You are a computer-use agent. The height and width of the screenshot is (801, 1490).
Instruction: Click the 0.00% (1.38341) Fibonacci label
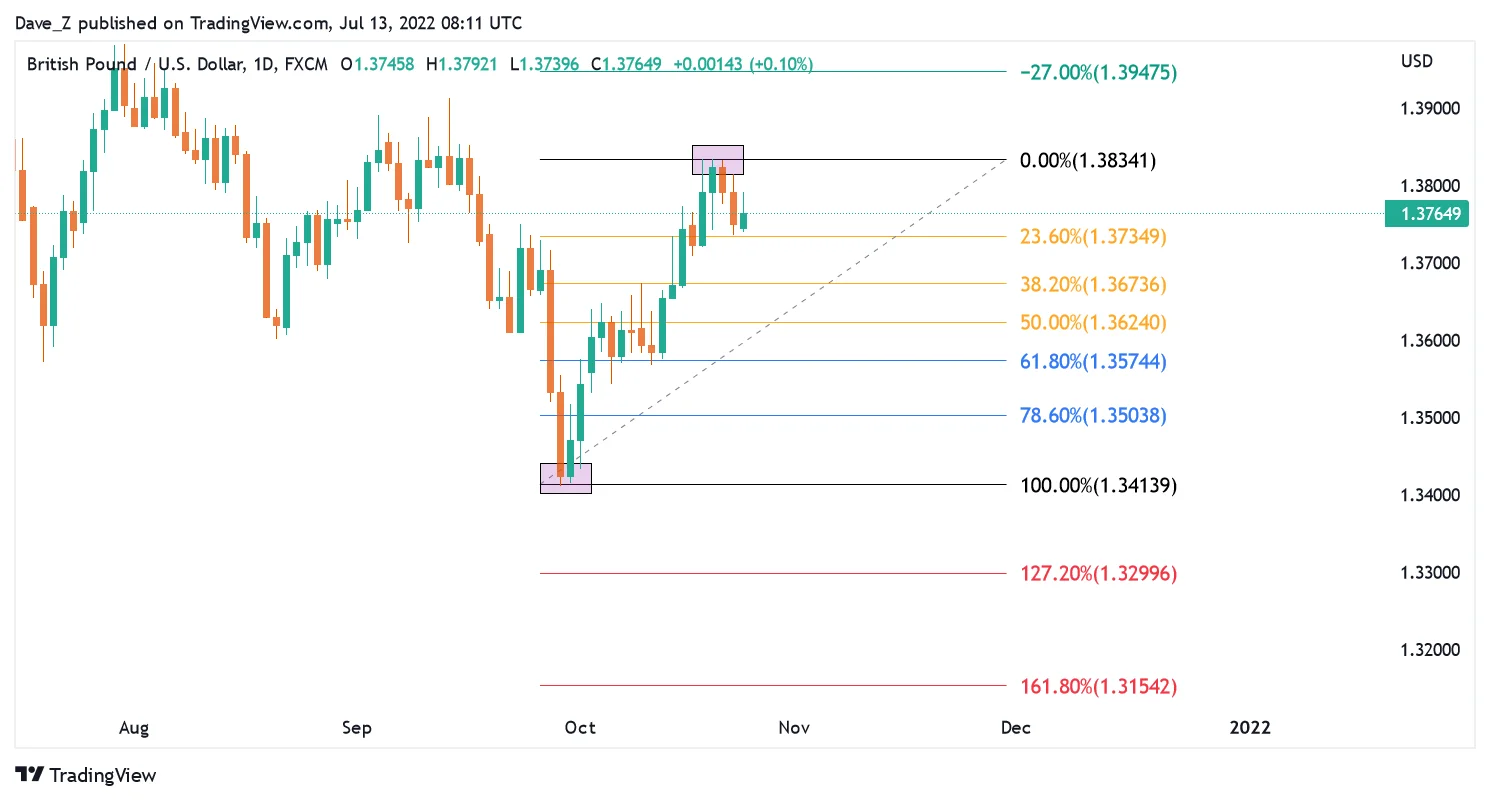click(1087, 160)
